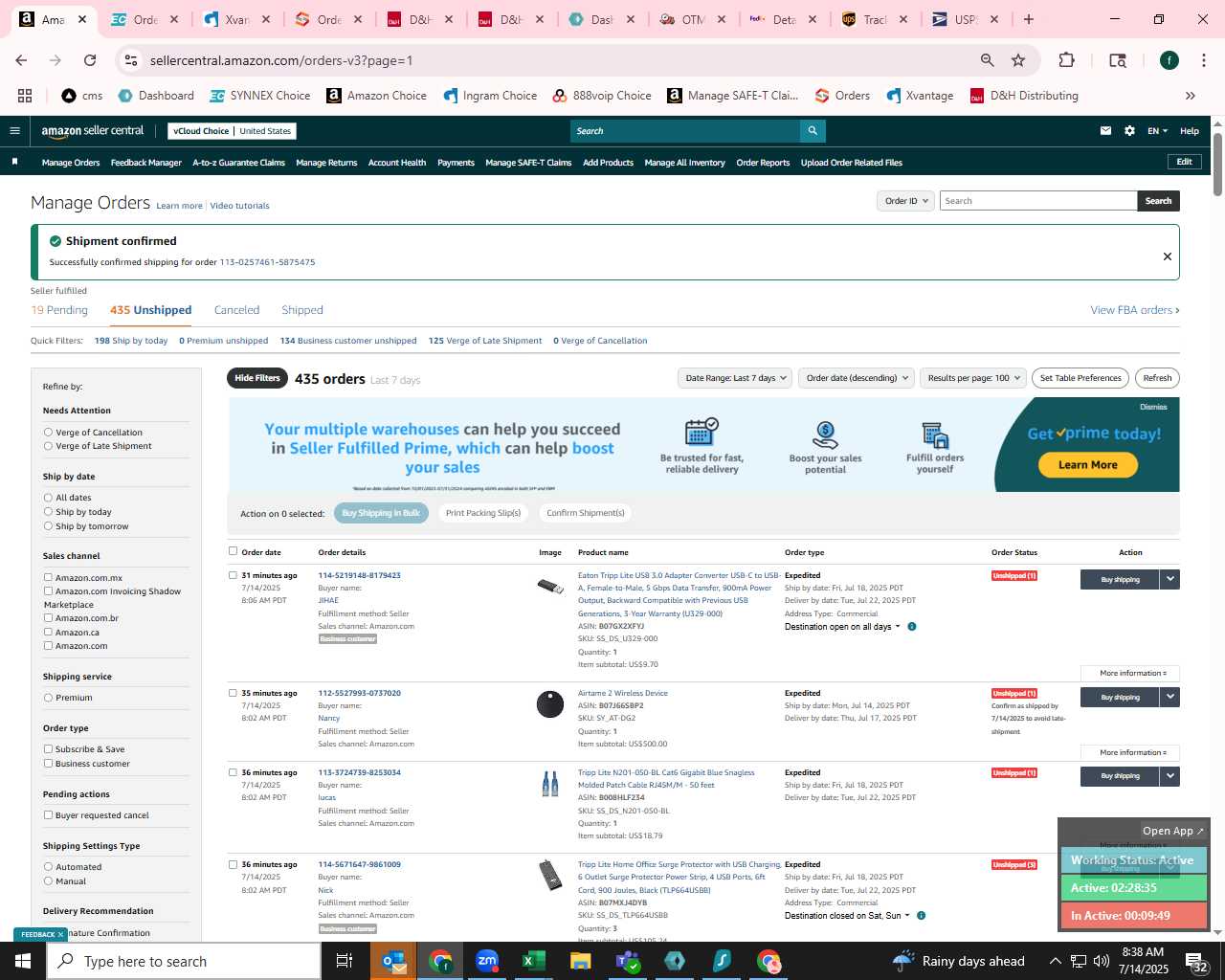The width and height of the screenshot is (1225, 980).
Task: Click the bookmark flag icon in nav bar
Action: coord(14,162)
